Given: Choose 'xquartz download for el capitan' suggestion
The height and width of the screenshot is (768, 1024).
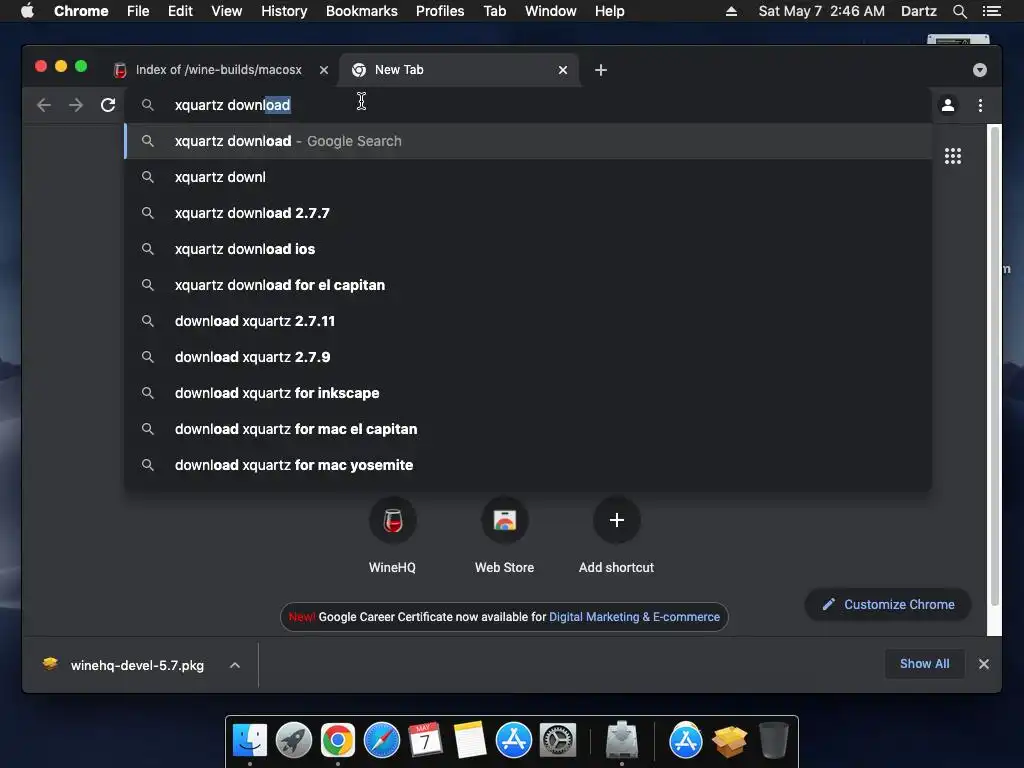Looking at the screenshot, I should click(528, 285).
